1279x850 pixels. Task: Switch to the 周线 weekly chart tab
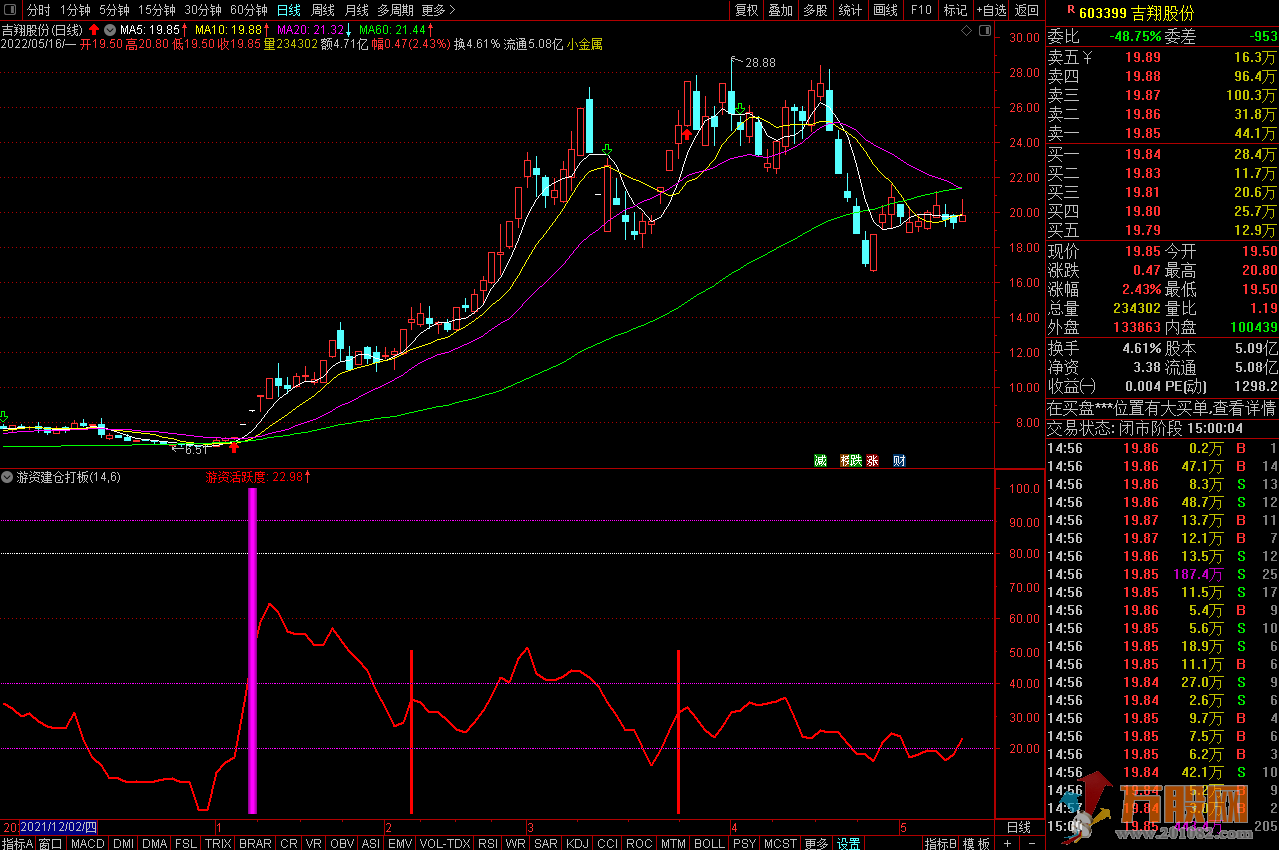[323, 10]
